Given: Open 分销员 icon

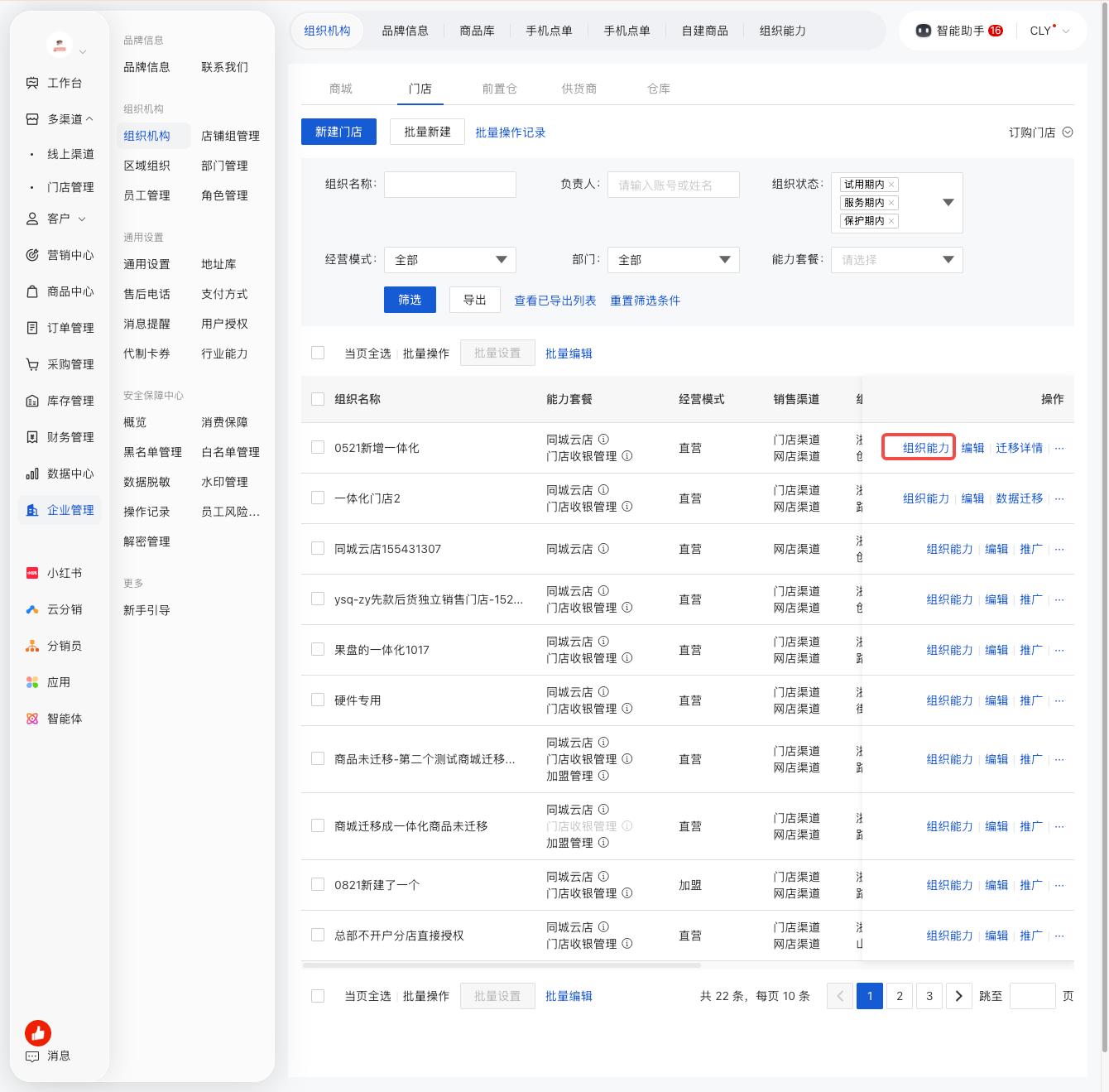Looking at the screenshot, I should [32, 646].
